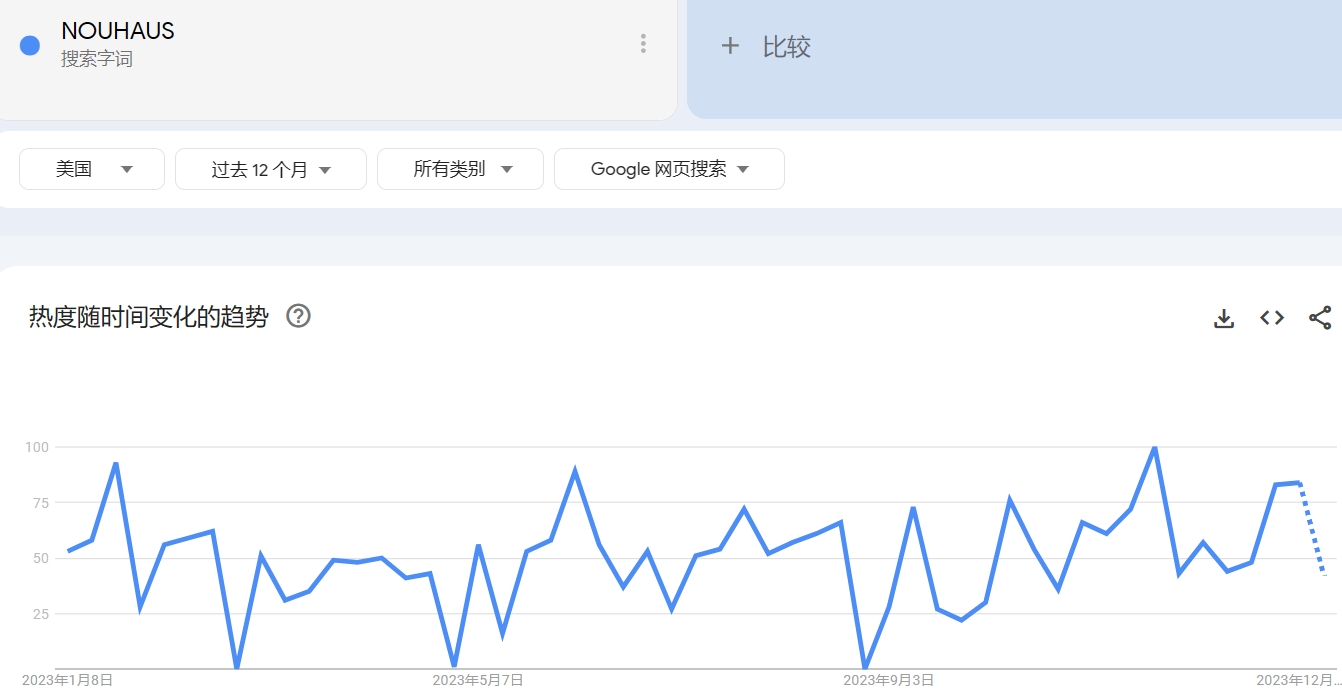
Task: Click the plus icon next to 比较
Action: pos(730,46)
